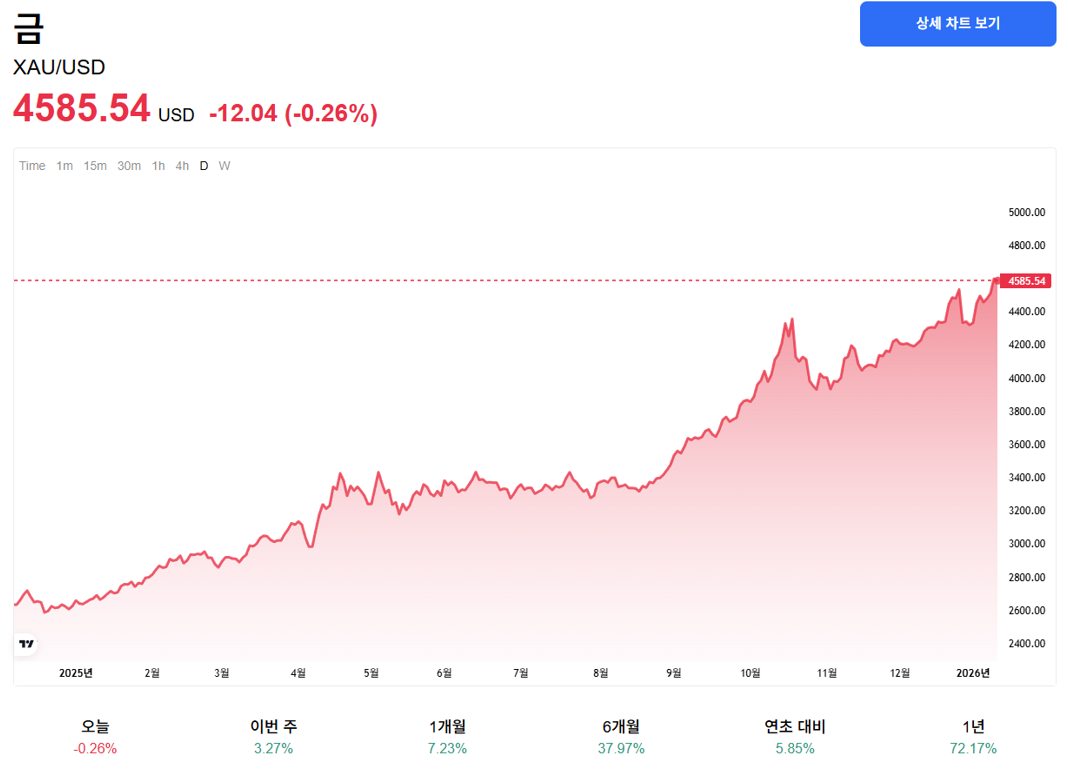This screenshot has height=769, width=1068.
Task: Select the daily (D) timeframe
Action: pyautogui.click(x=203, y=166)
